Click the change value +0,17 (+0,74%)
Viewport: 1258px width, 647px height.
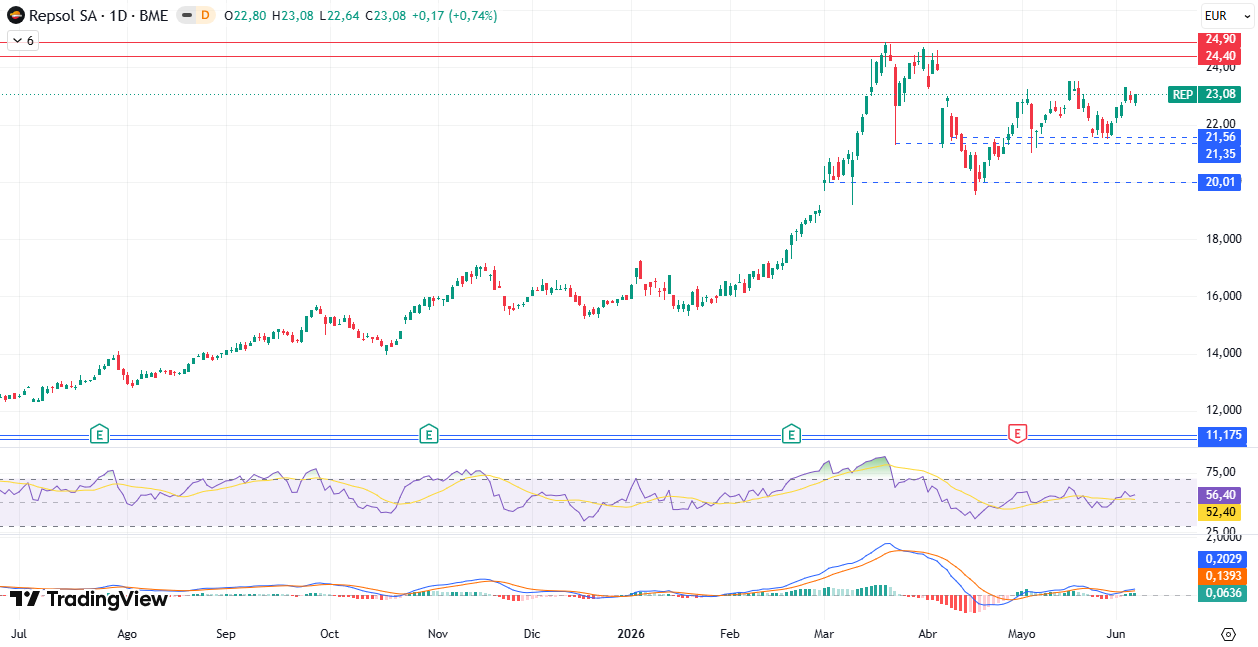455,16
